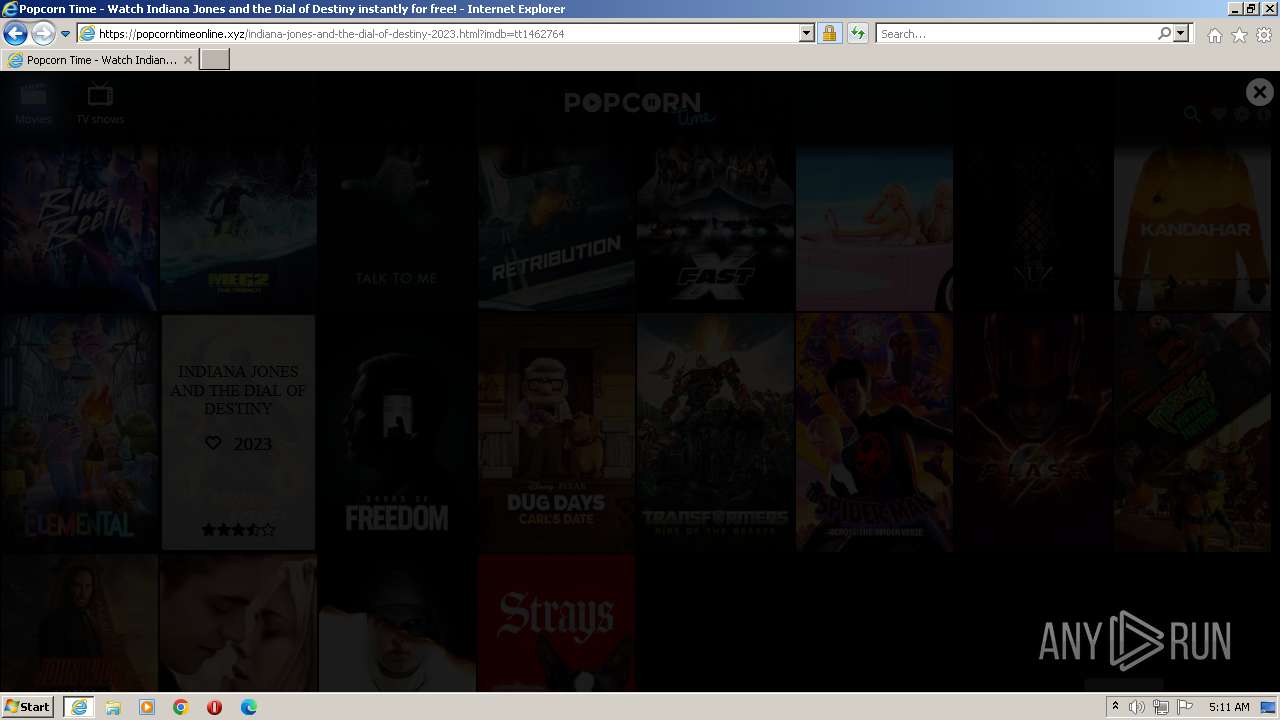Click the 2023 year label
Screen dimensions: 1280x720
[x=253, y=444]
